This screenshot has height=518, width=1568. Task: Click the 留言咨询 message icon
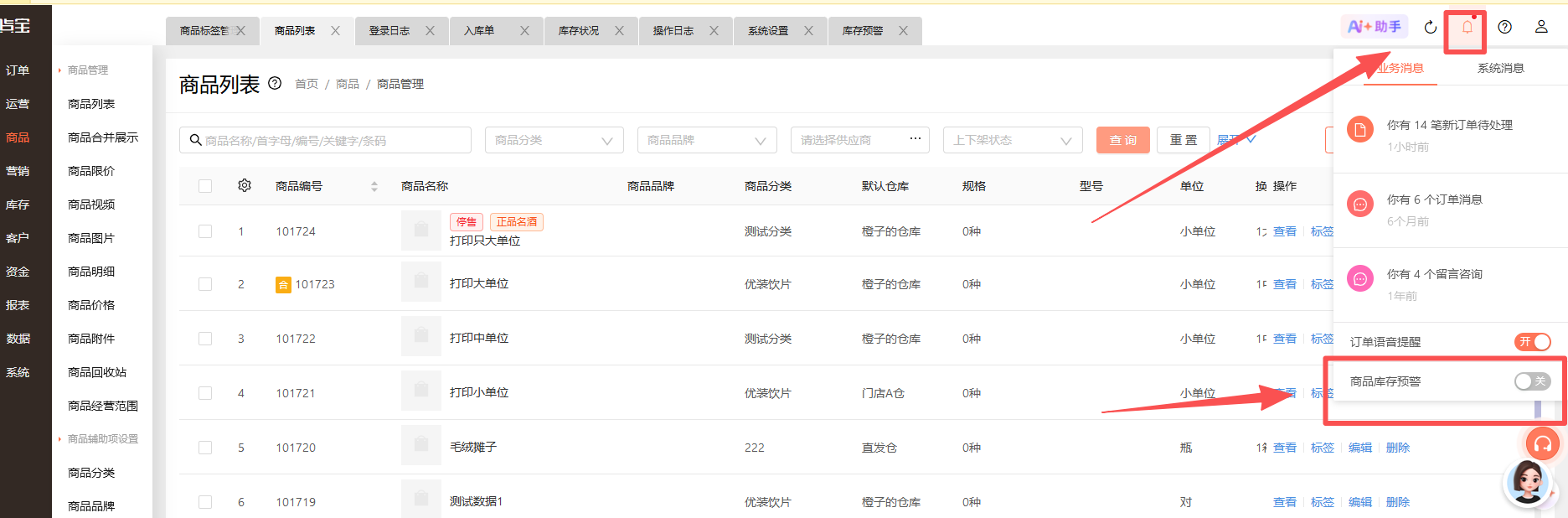click(x=1360, y=278)
